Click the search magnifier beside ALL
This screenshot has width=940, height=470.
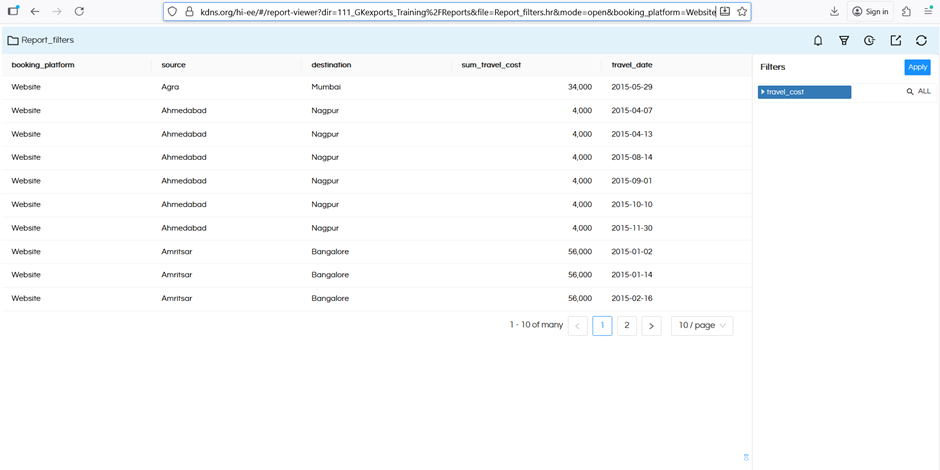pyautogui.click(x=910, y=92)
